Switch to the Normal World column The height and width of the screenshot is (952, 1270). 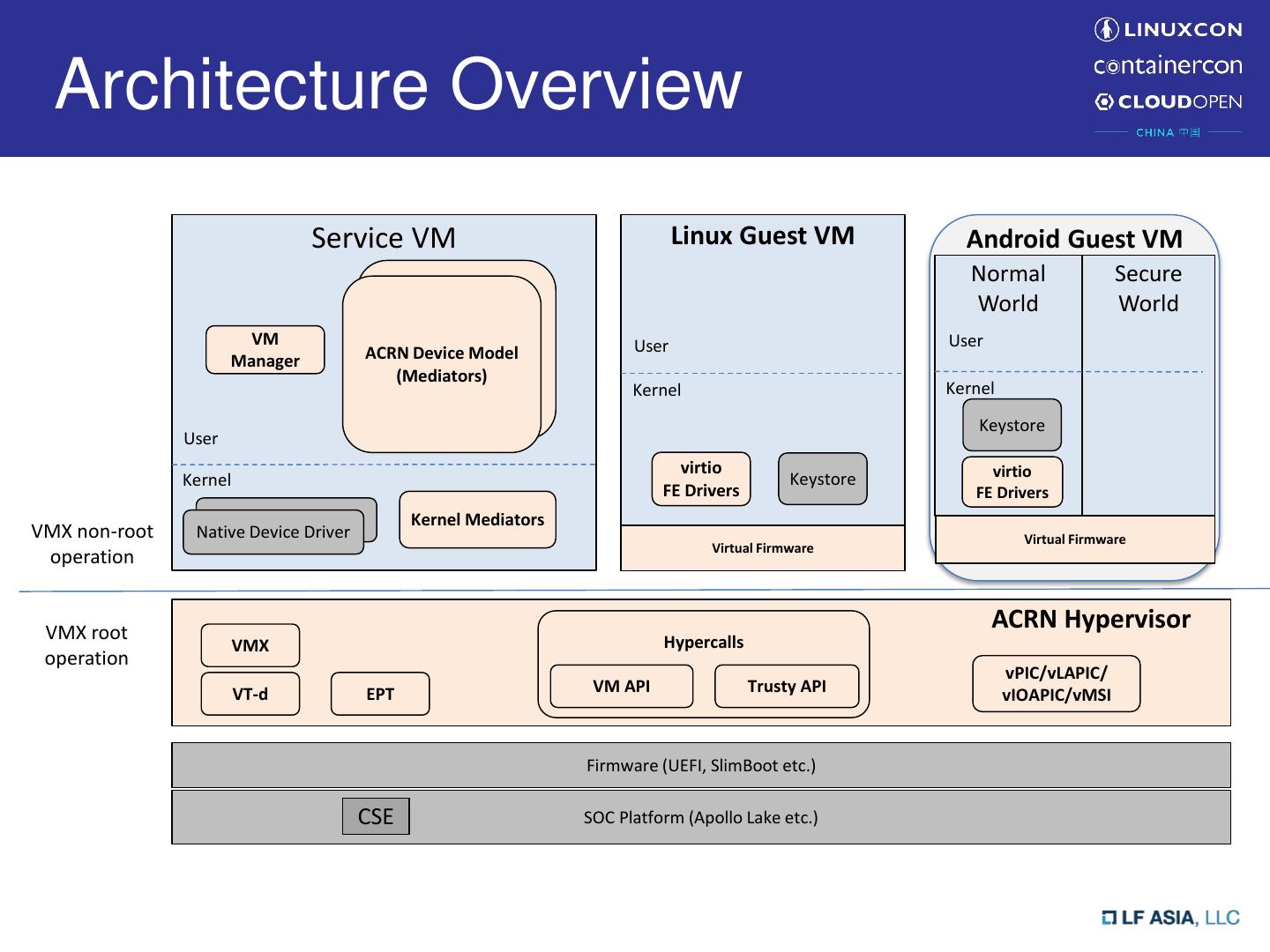click(x=1008, y=288)
